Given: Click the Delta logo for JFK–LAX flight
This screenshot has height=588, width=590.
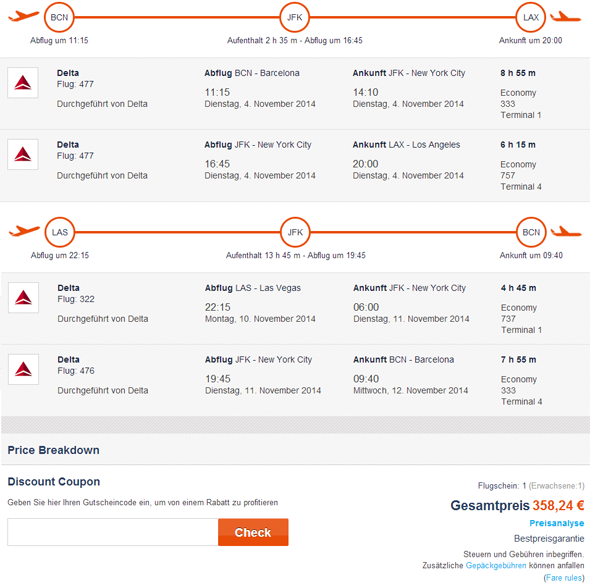Looking at the screenshot, I should pos(23,154).
